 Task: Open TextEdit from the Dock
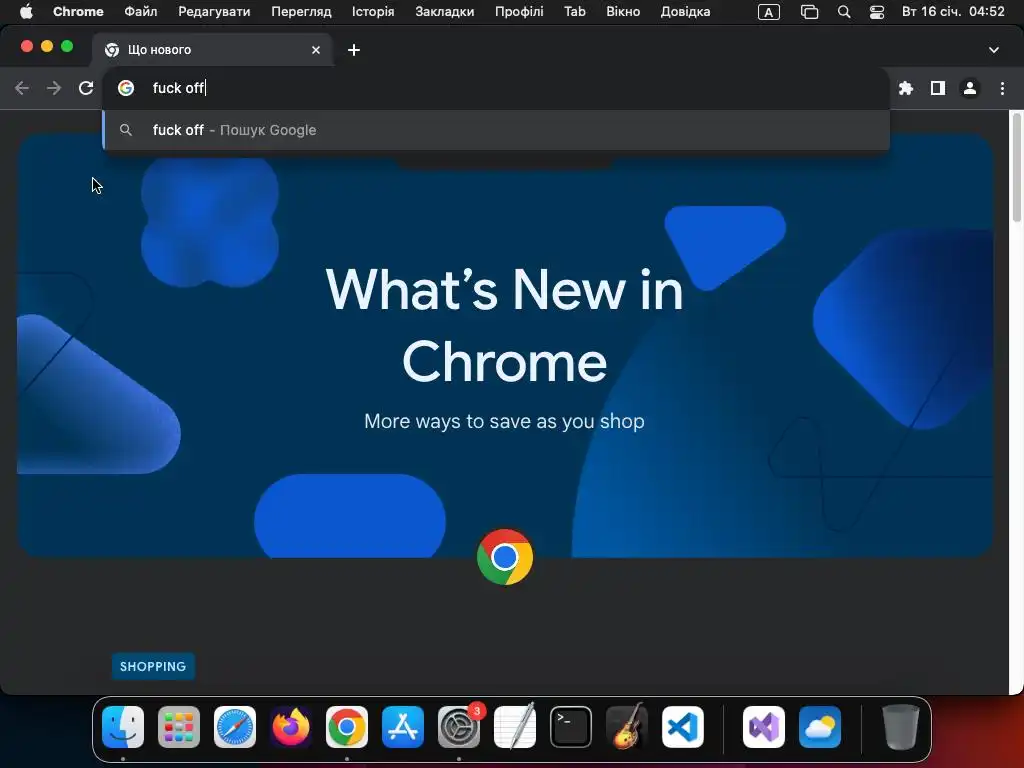(x=515, y=727)
